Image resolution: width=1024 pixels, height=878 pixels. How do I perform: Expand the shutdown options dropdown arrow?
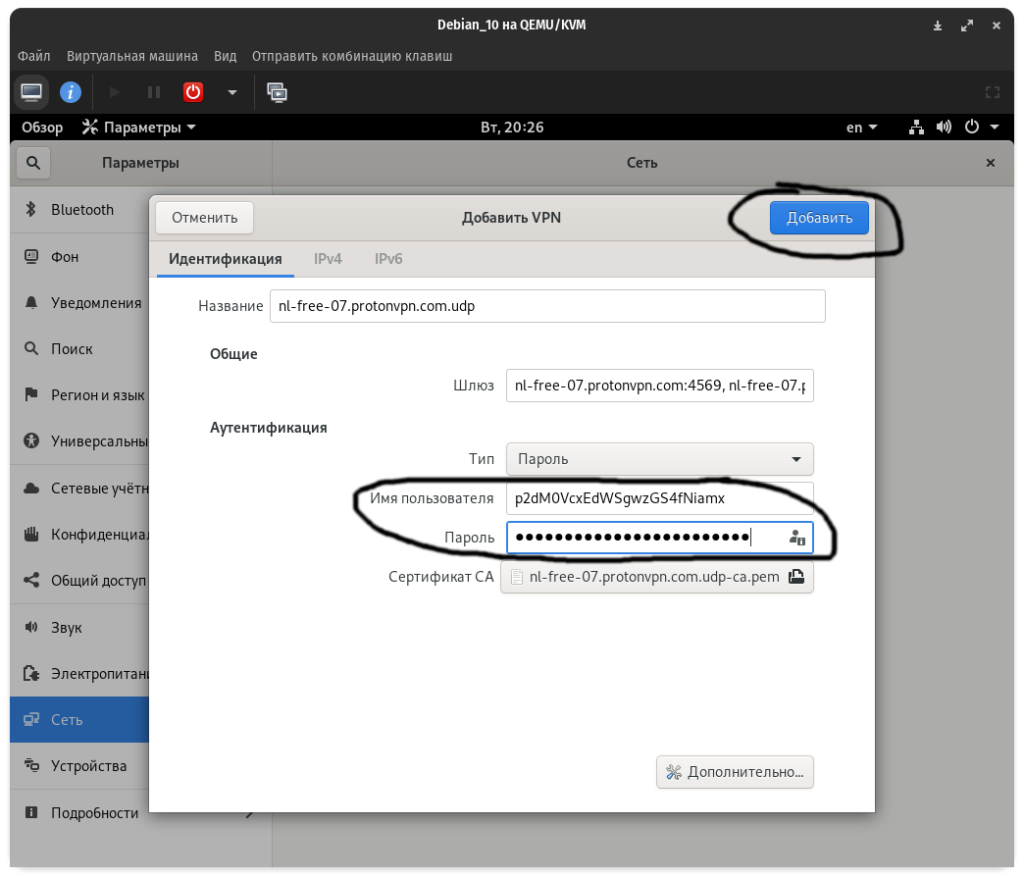[232, 92]
